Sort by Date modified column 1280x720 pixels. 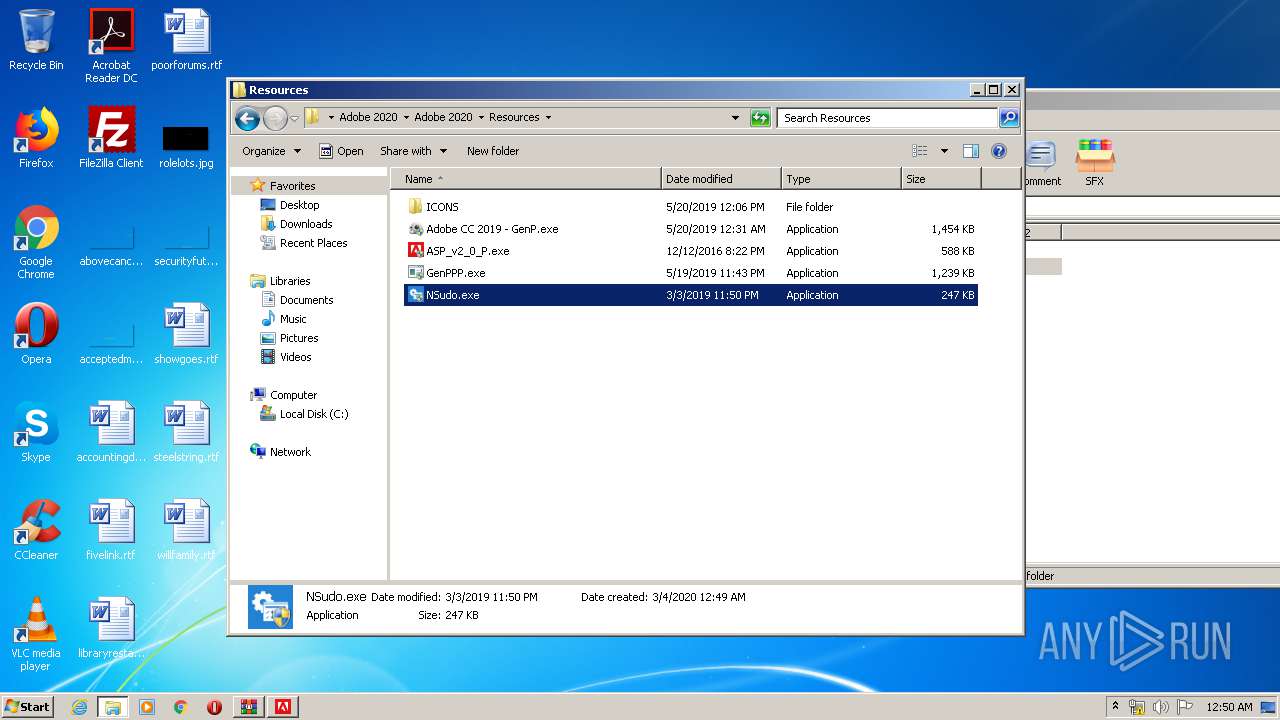point(721,179)
